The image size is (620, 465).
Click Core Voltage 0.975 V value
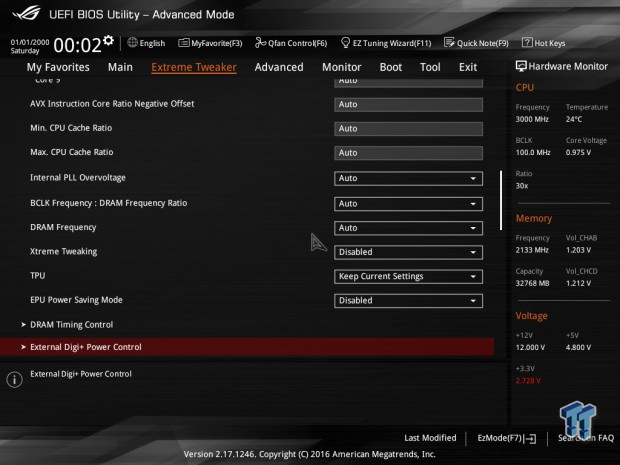[578, 152]
